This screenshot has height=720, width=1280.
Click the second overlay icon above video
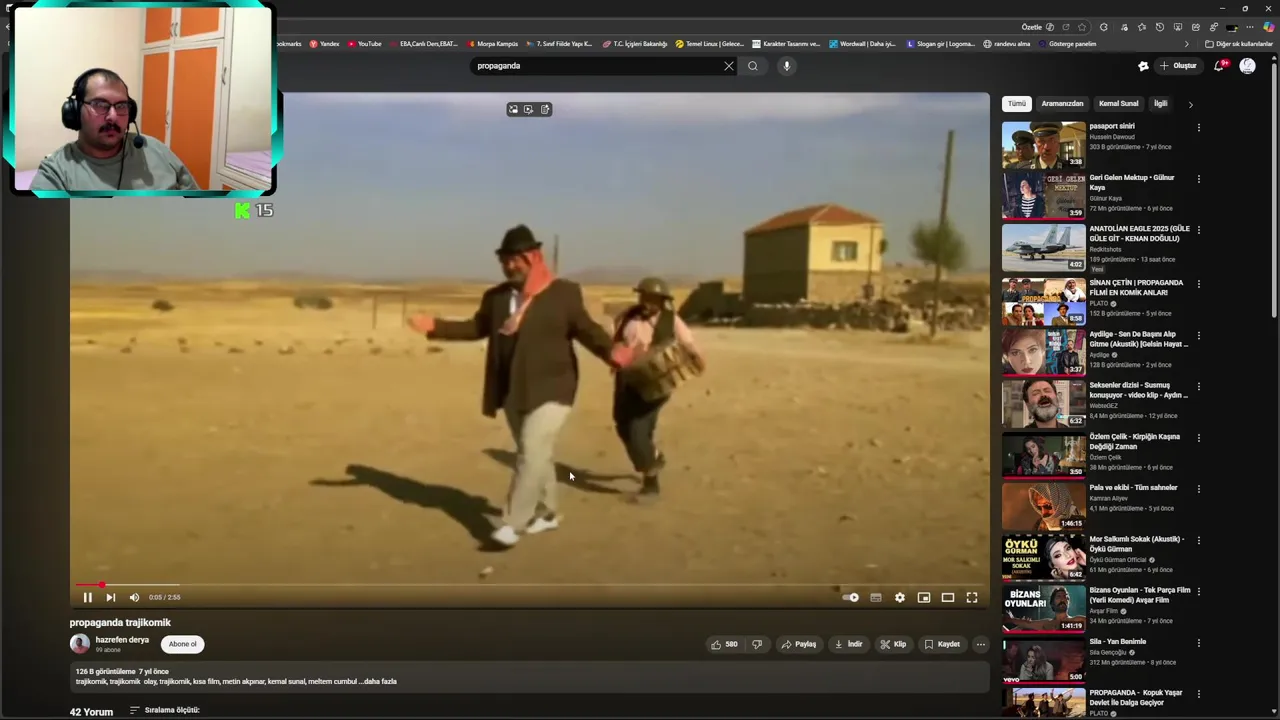(529, 109)
